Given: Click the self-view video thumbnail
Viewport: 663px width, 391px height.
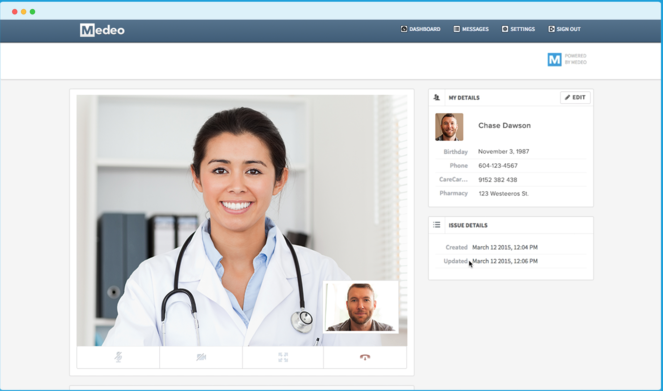Looking at the screenshot, I should coord(361,307).
